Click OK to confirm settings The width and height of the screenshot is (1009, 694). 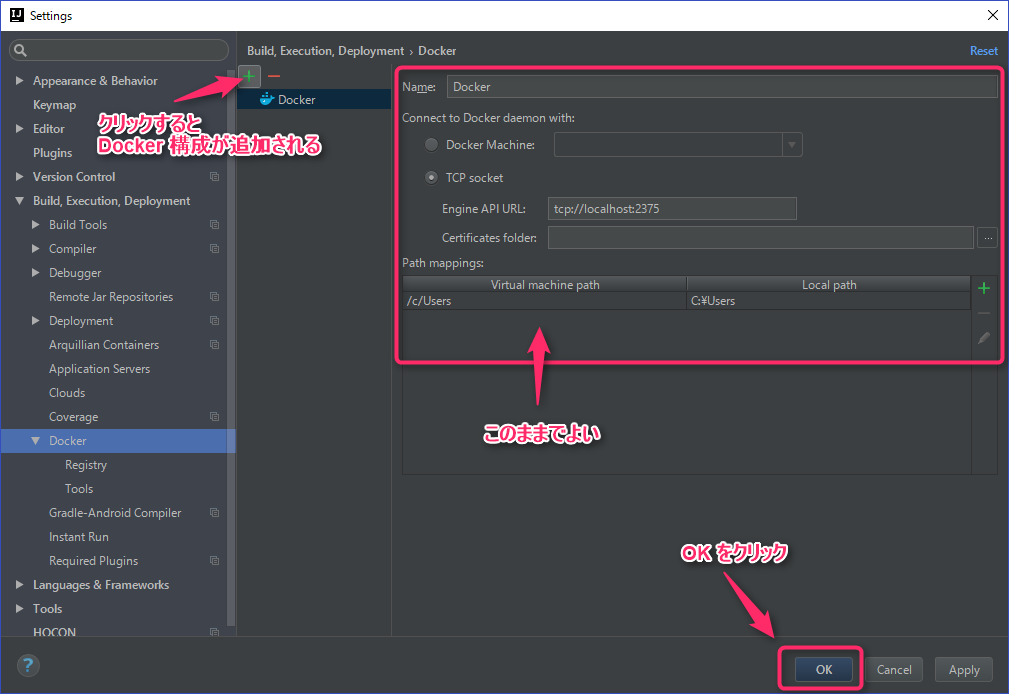tap(824, 670)
